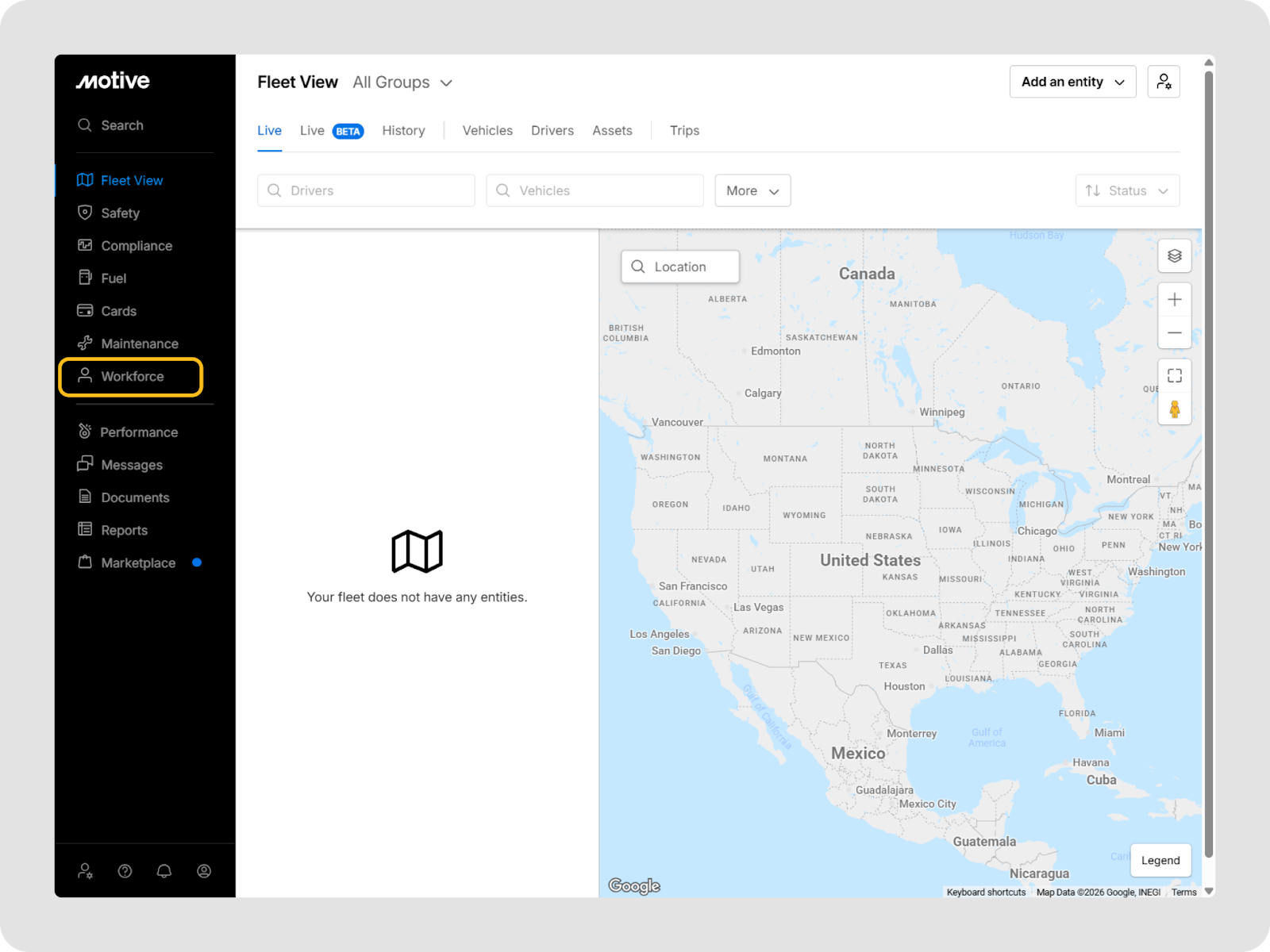Open the sidebar Search
The height and width of the screenshot is (952, 1270).
coord(111,125)
